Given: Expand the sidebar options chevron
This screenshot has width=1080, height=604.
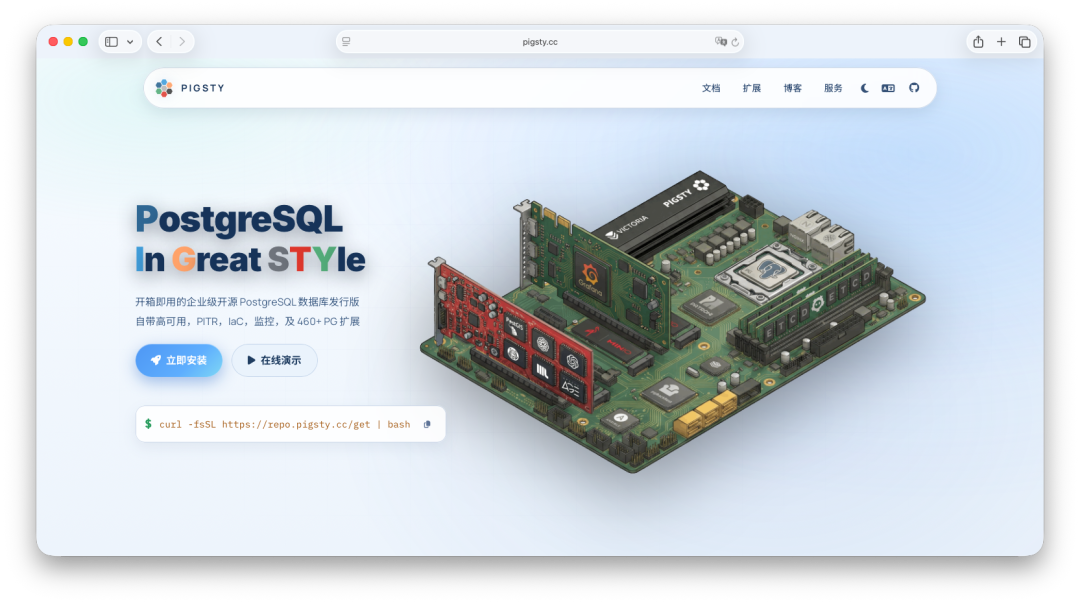Looking at the screenshot, I should pos(129,42).
